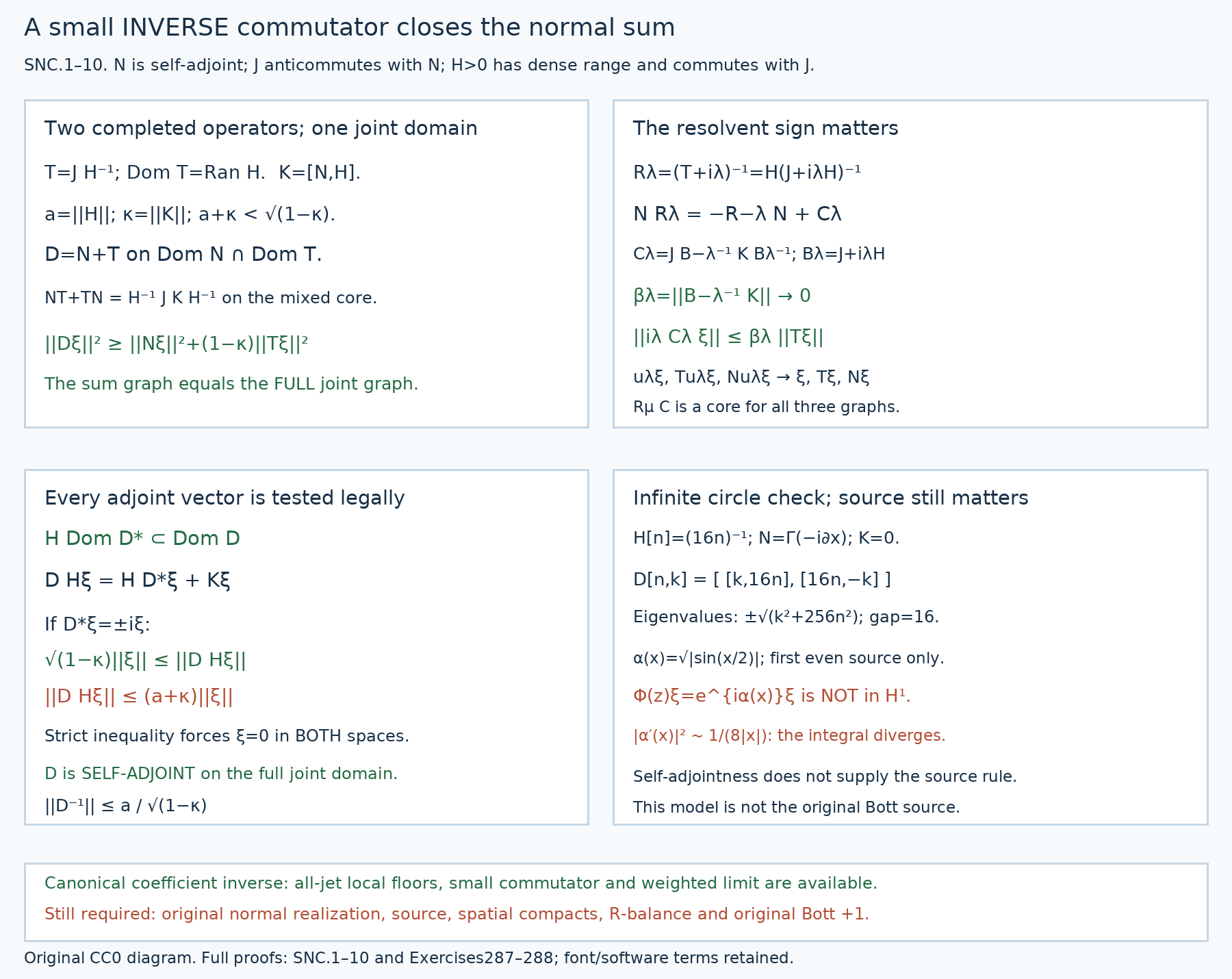Select the line 'If D*ξ=±iξ:'
The image size is (1232, 979).
point(97,624)
